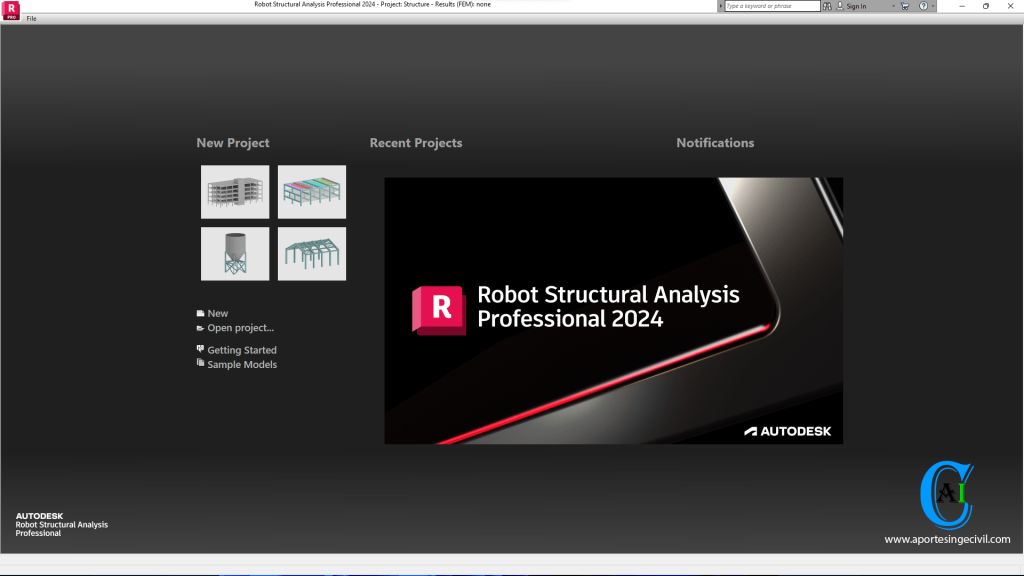Open a project using the Open project link
This screenshot has width=1024, height=576.
pos(238,328)
